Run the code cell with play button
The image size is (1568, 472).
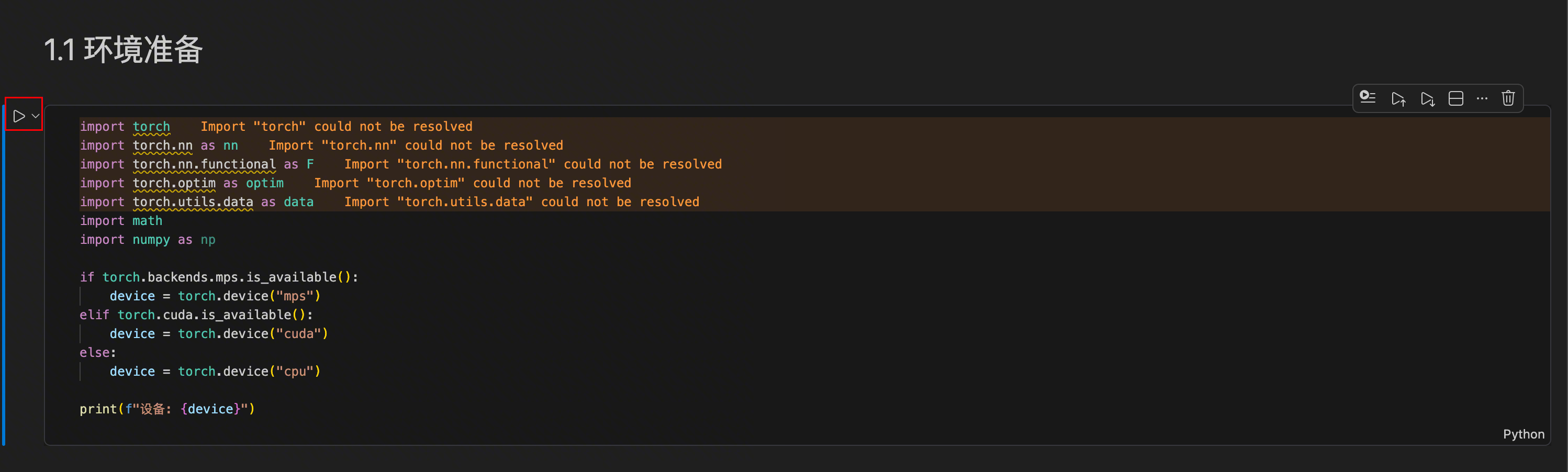tap(19, 116)
